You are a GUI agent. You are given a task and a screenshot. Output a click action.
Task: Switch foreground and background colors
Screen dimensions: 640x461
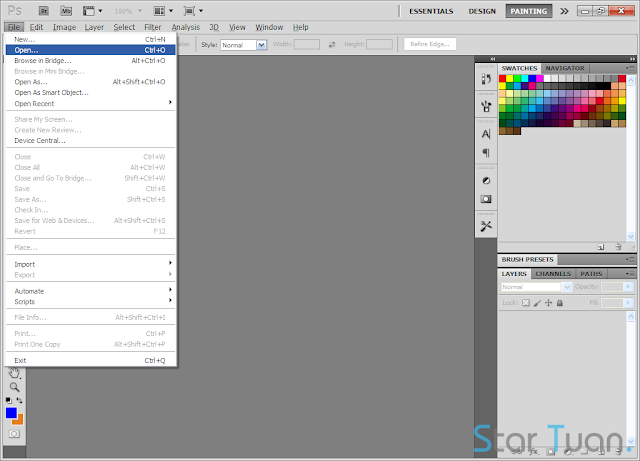point(19,400)
